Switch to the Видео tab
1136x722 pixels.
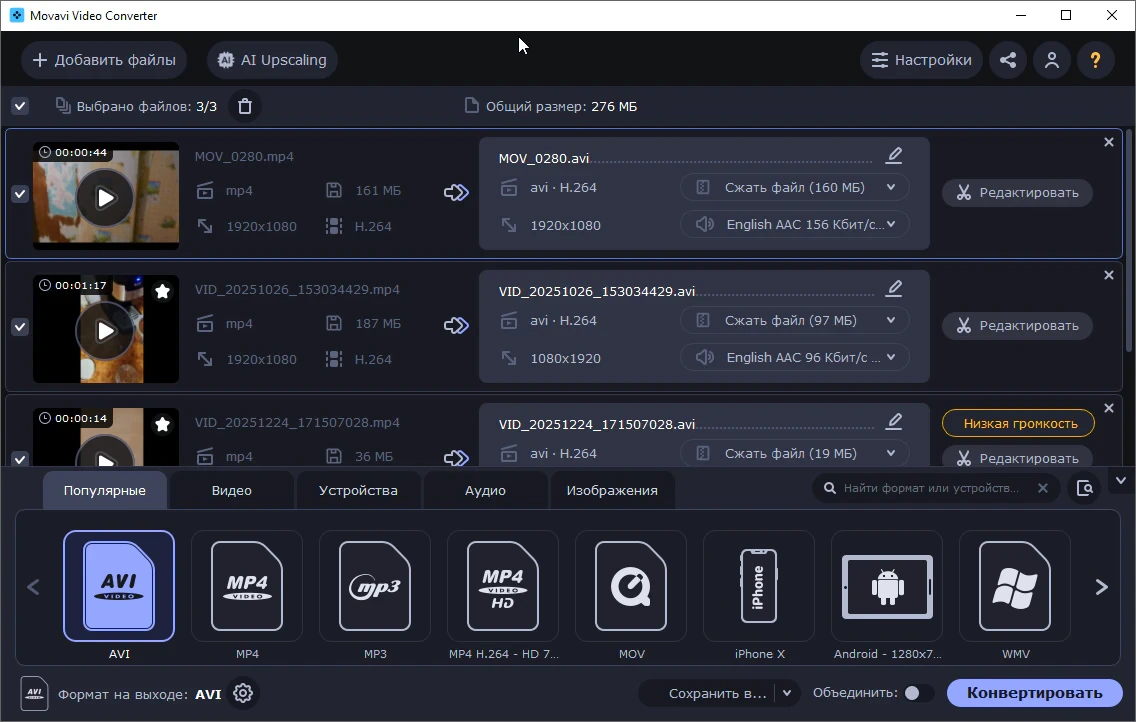[x=232, y=490]
